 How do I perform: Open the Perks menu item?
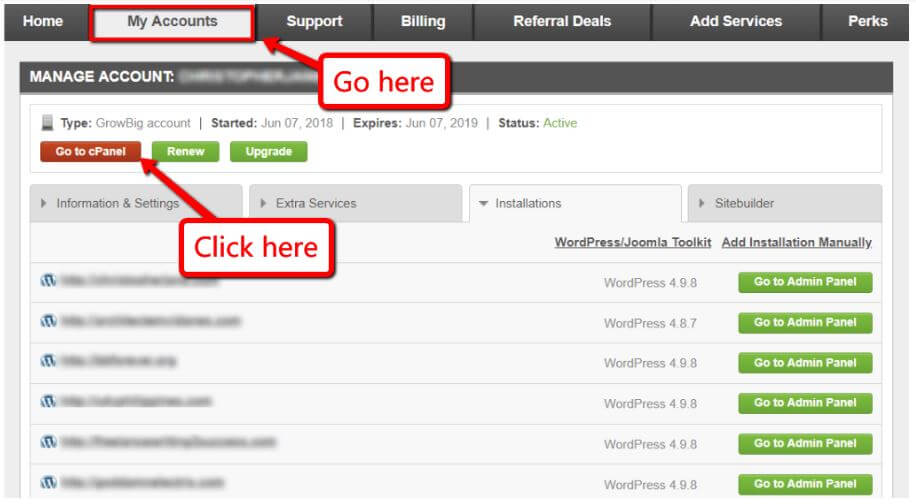coord(867,22)
